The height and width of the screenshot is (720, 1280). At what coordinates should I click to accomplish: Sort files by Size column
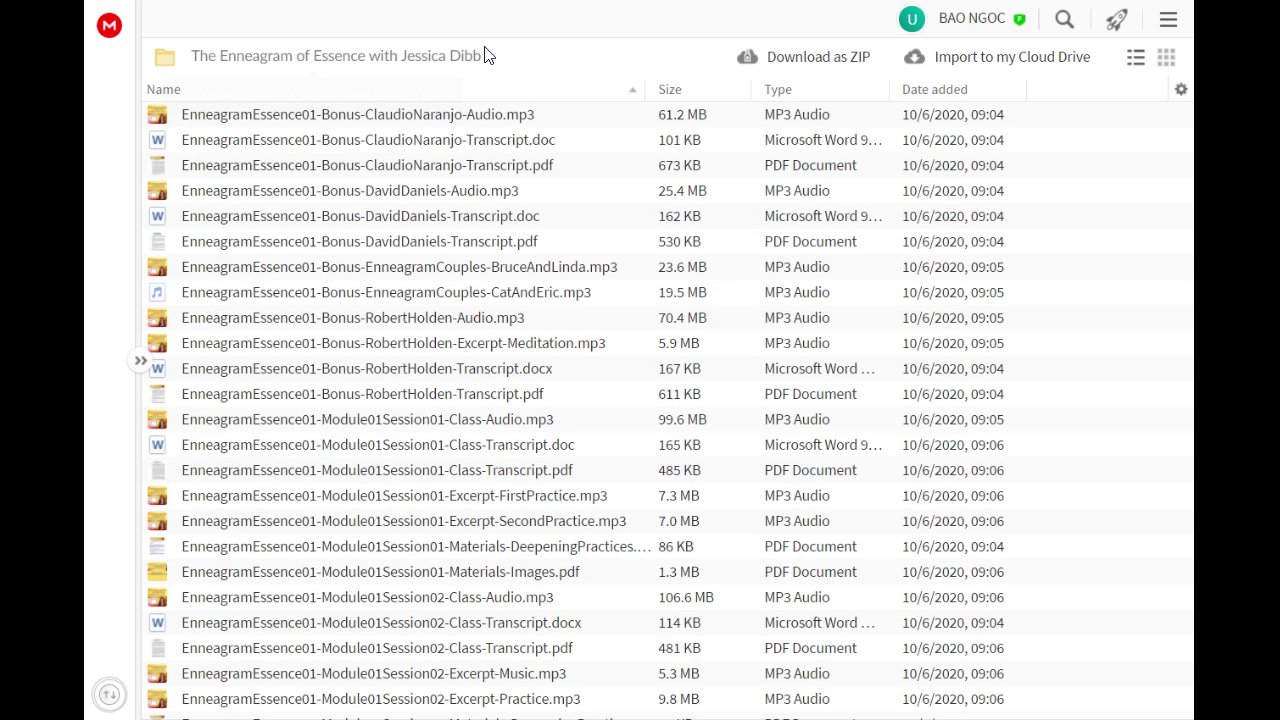[670, 89]
